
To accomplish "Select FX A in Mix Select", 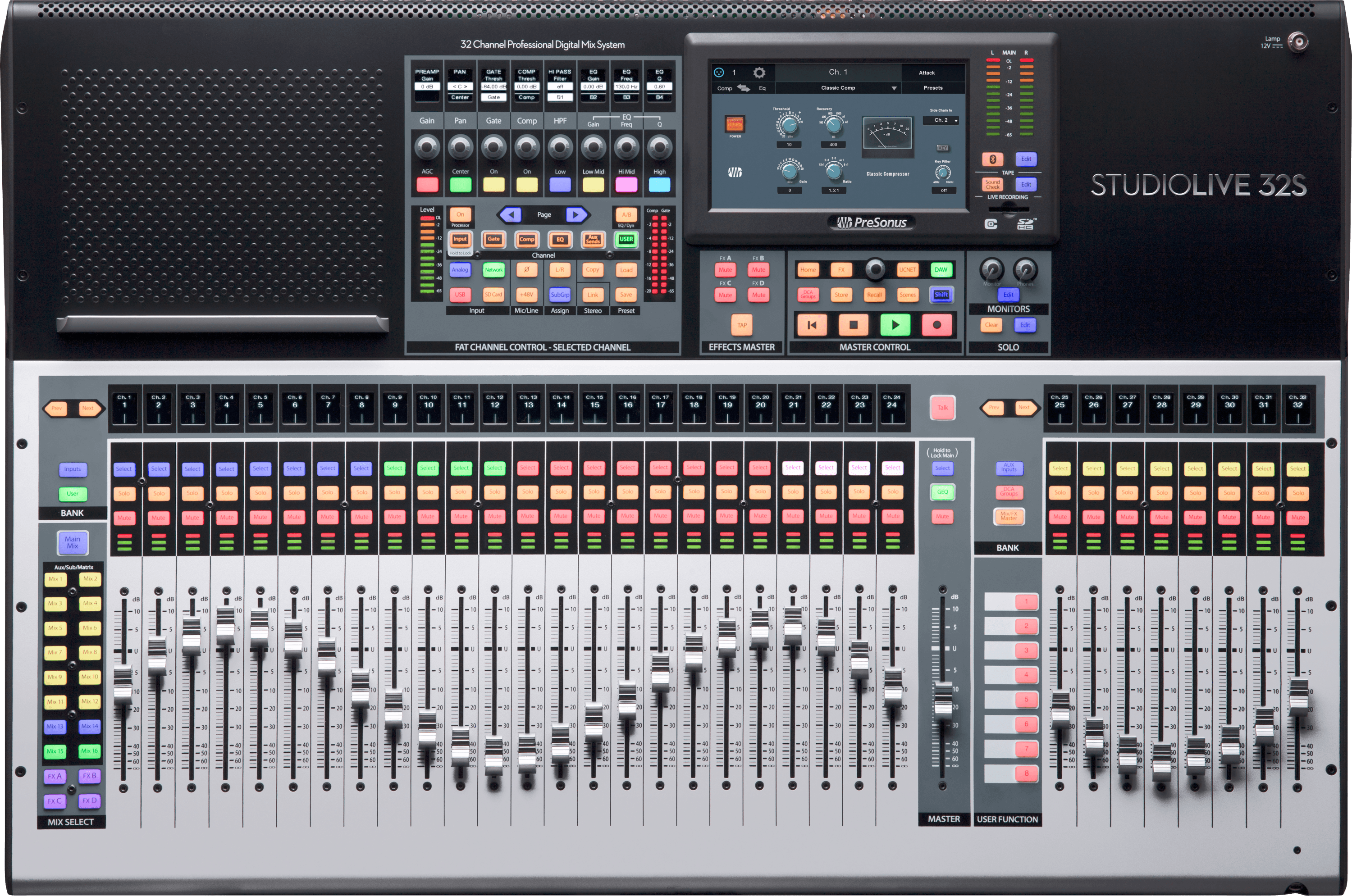I will coord(55,776).
